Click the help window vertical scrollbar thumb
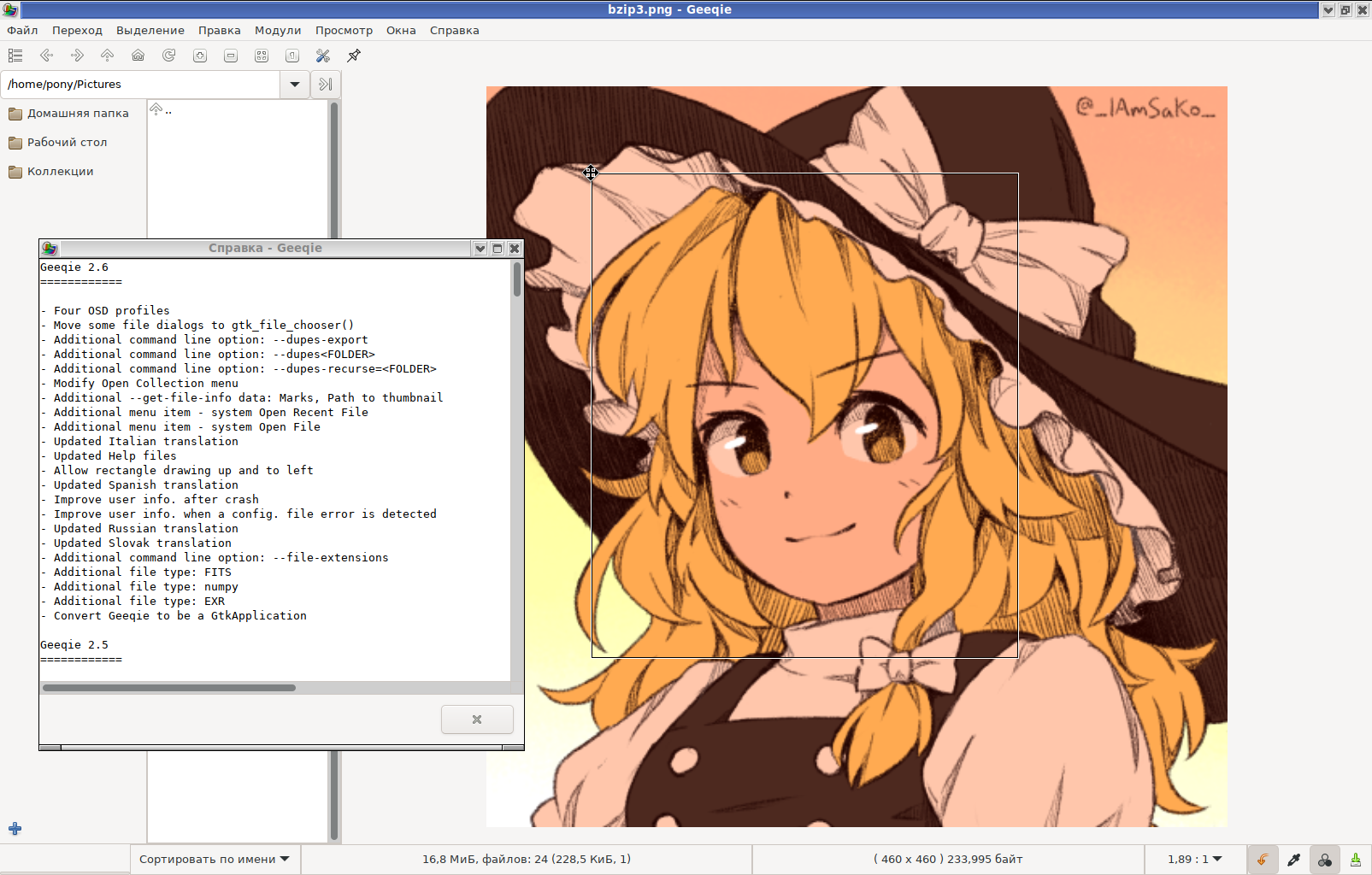Screen dimensions: 1372x875 (517, 279)
